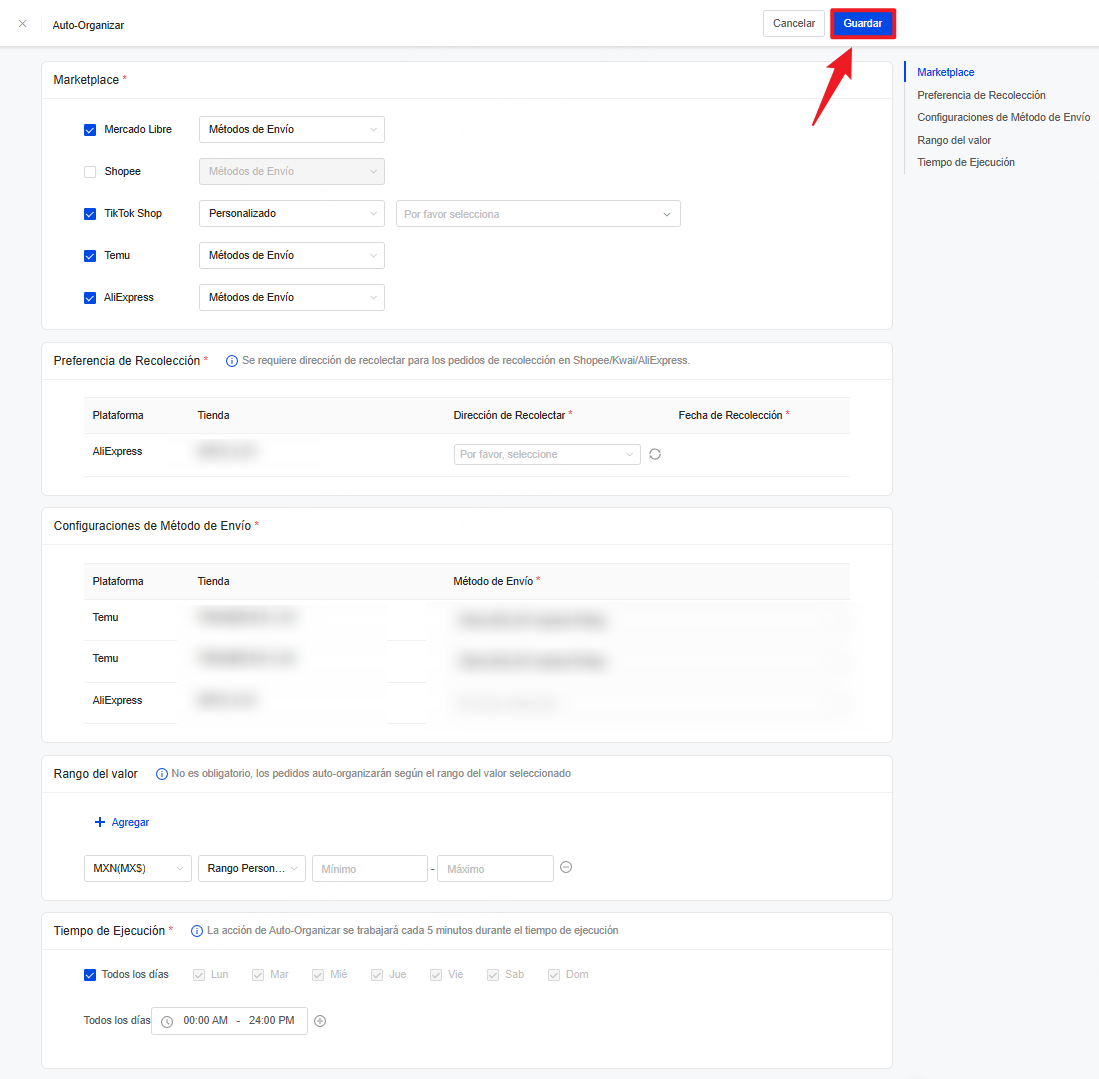Enable the Shopee marketplace checkbox
This screenshot has width=1099, height=1079.
[90, 171]
